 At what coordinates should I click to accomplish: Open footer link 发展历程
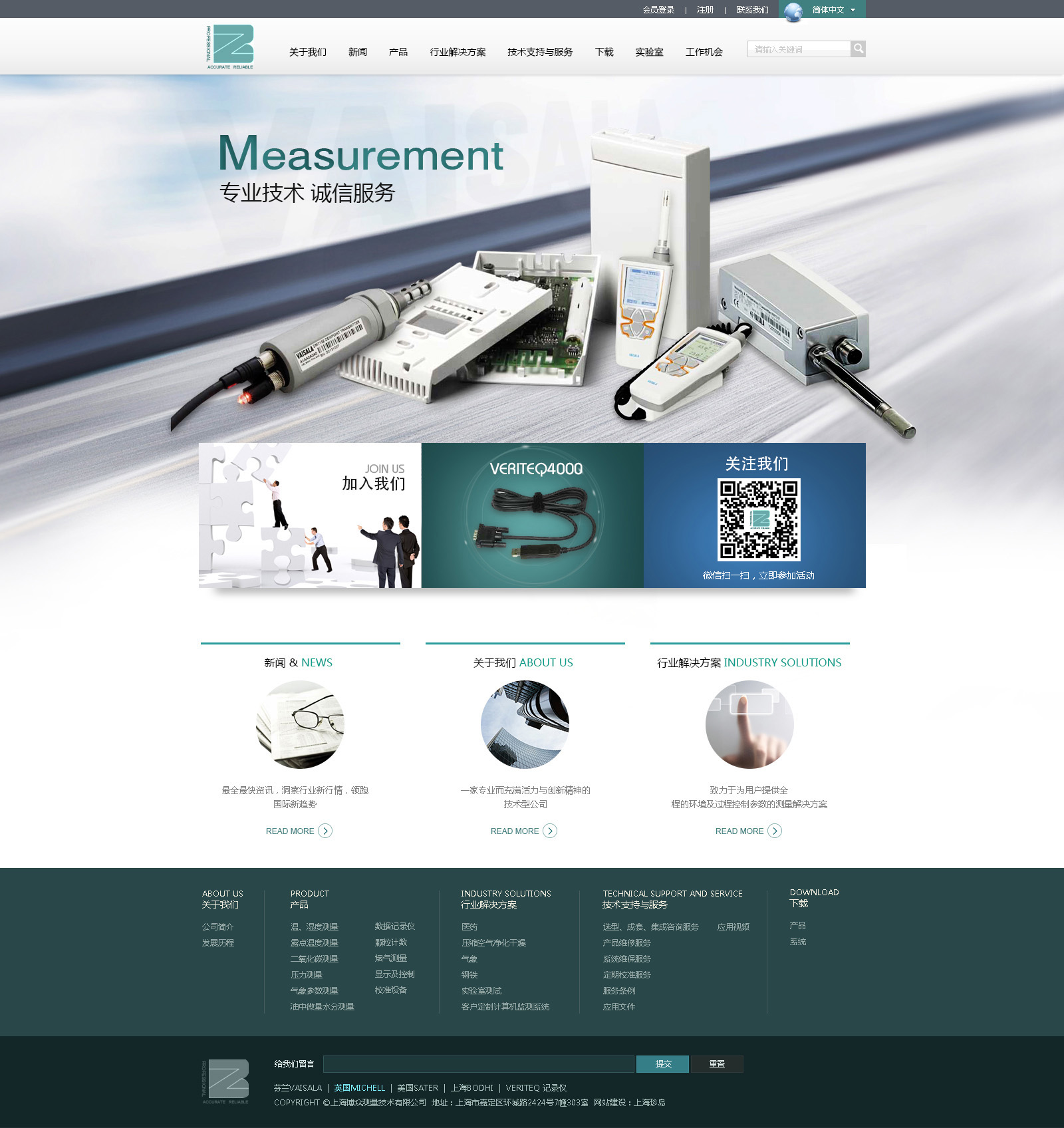click(218, 942)
